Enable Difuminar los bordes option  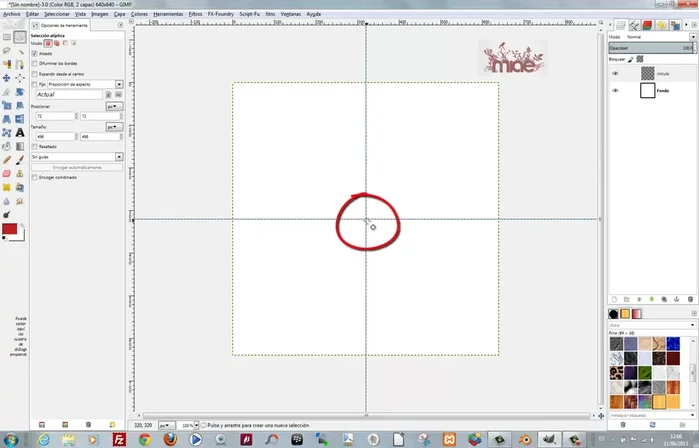pyautogui.click(x=34, y=64)
